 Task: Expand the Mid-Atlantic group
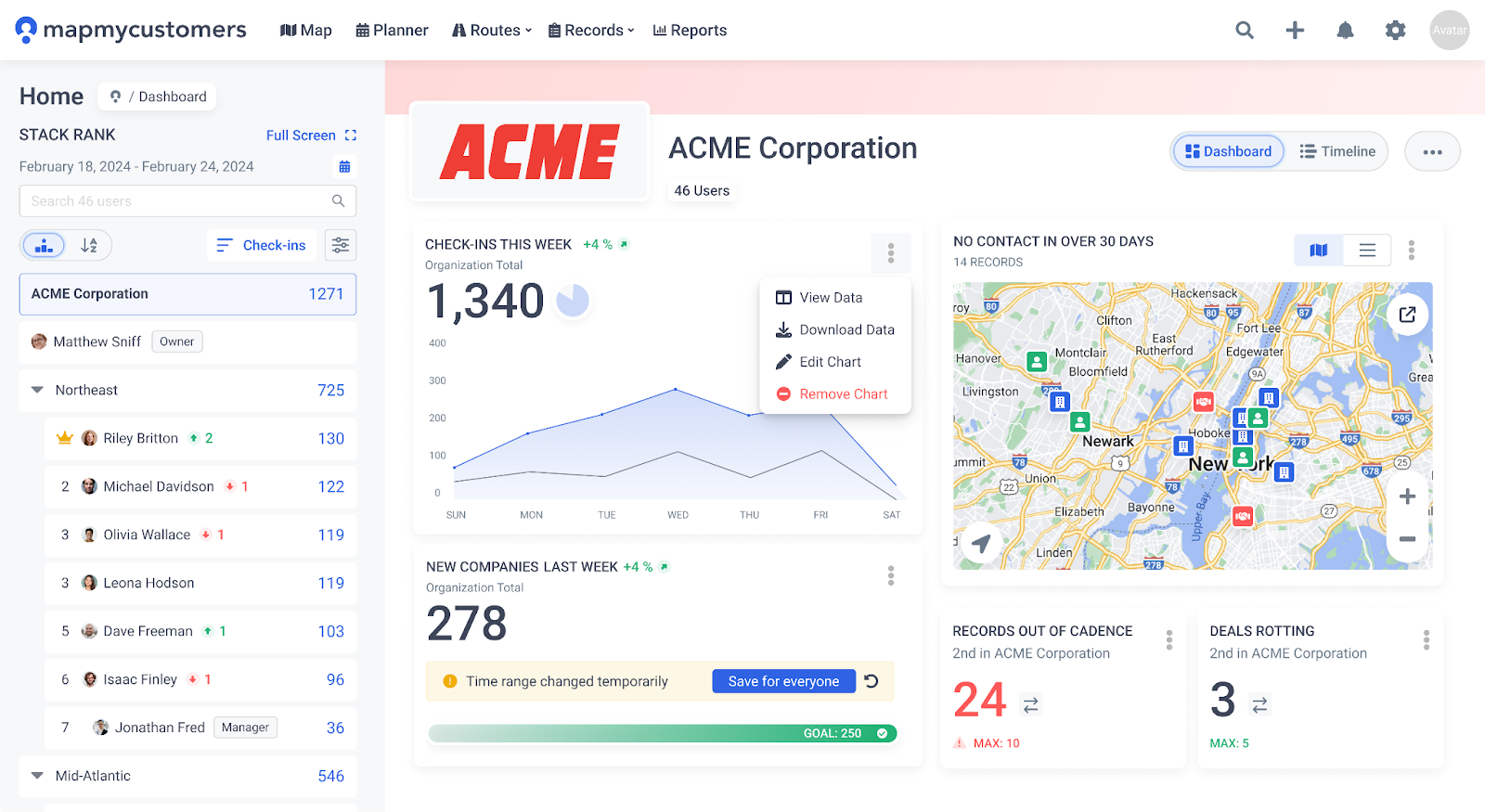click(x=37, y=776)
